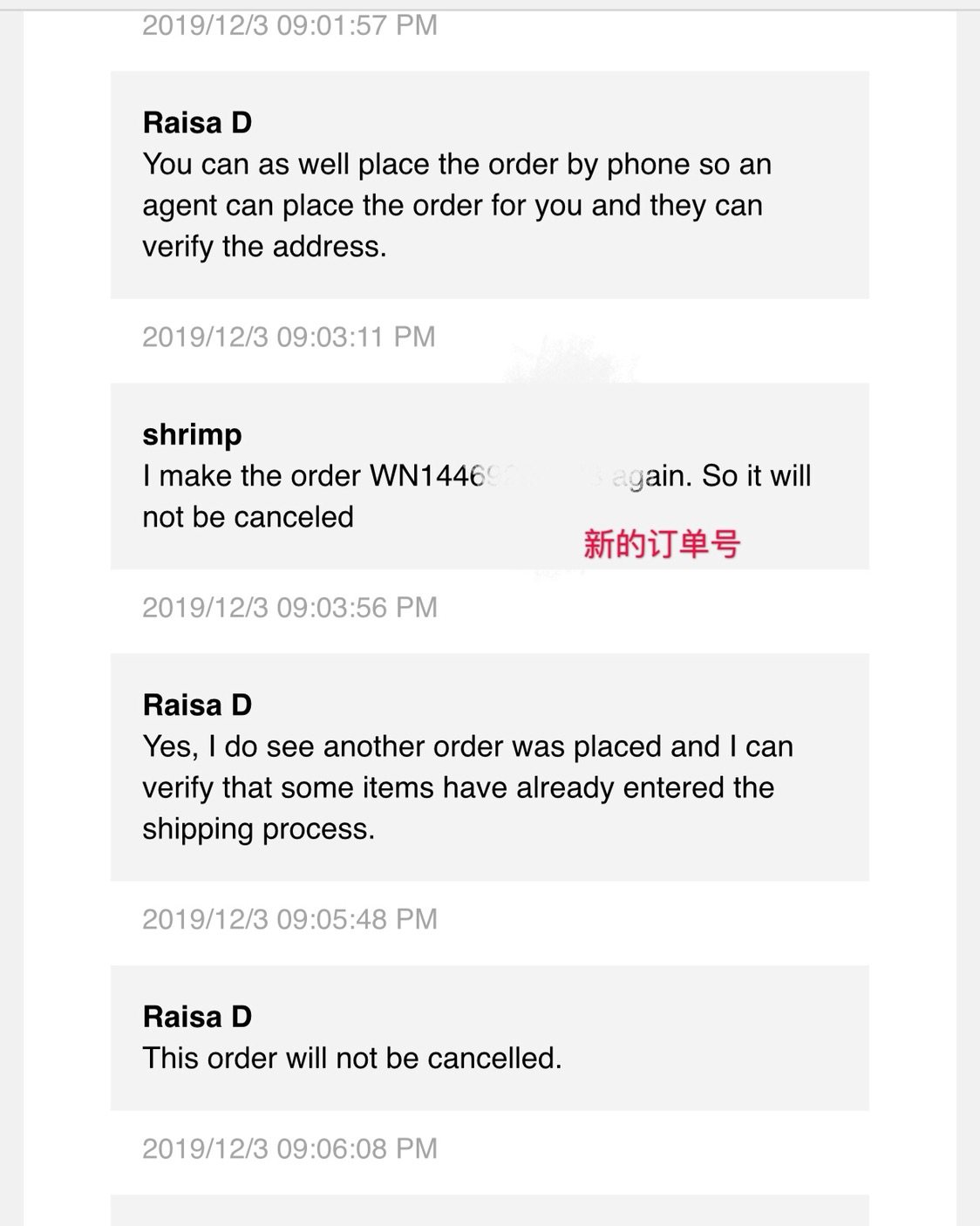Click the line "Yes, I do see another order was placed"

pyautogui.click(x=467, y=746)
